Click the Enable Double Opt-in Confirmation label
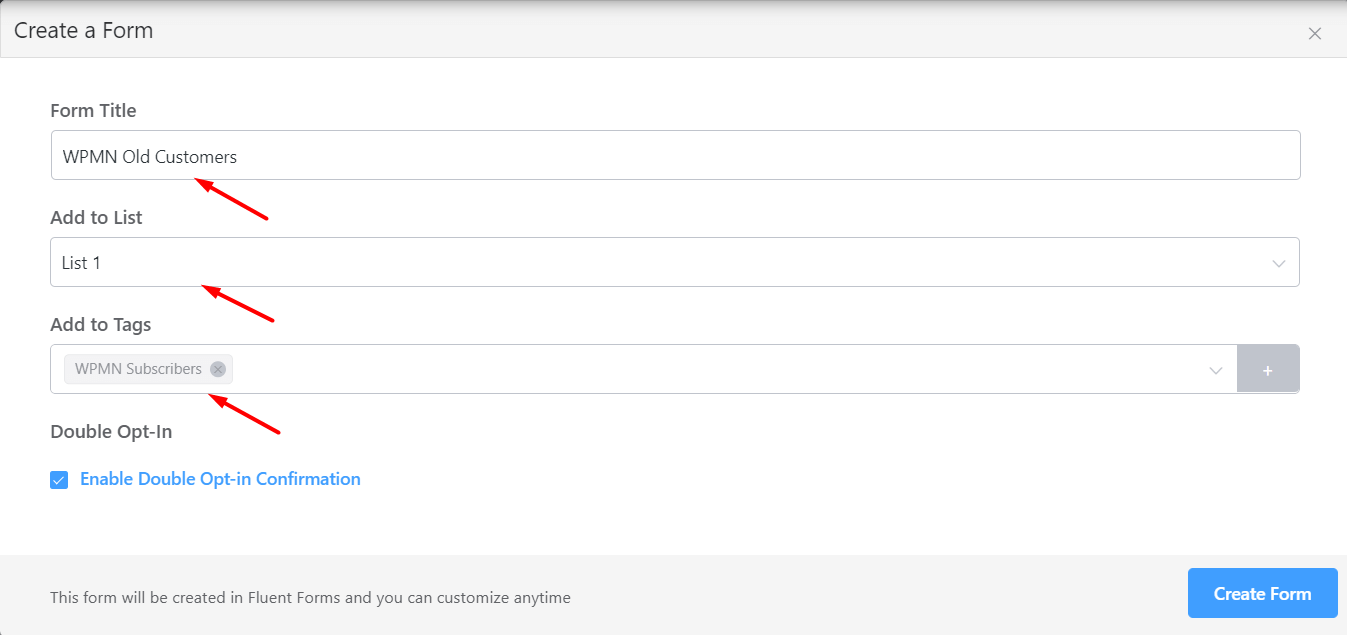The height and width of the screenshot is (635, 1347). (x=220, y=479)
